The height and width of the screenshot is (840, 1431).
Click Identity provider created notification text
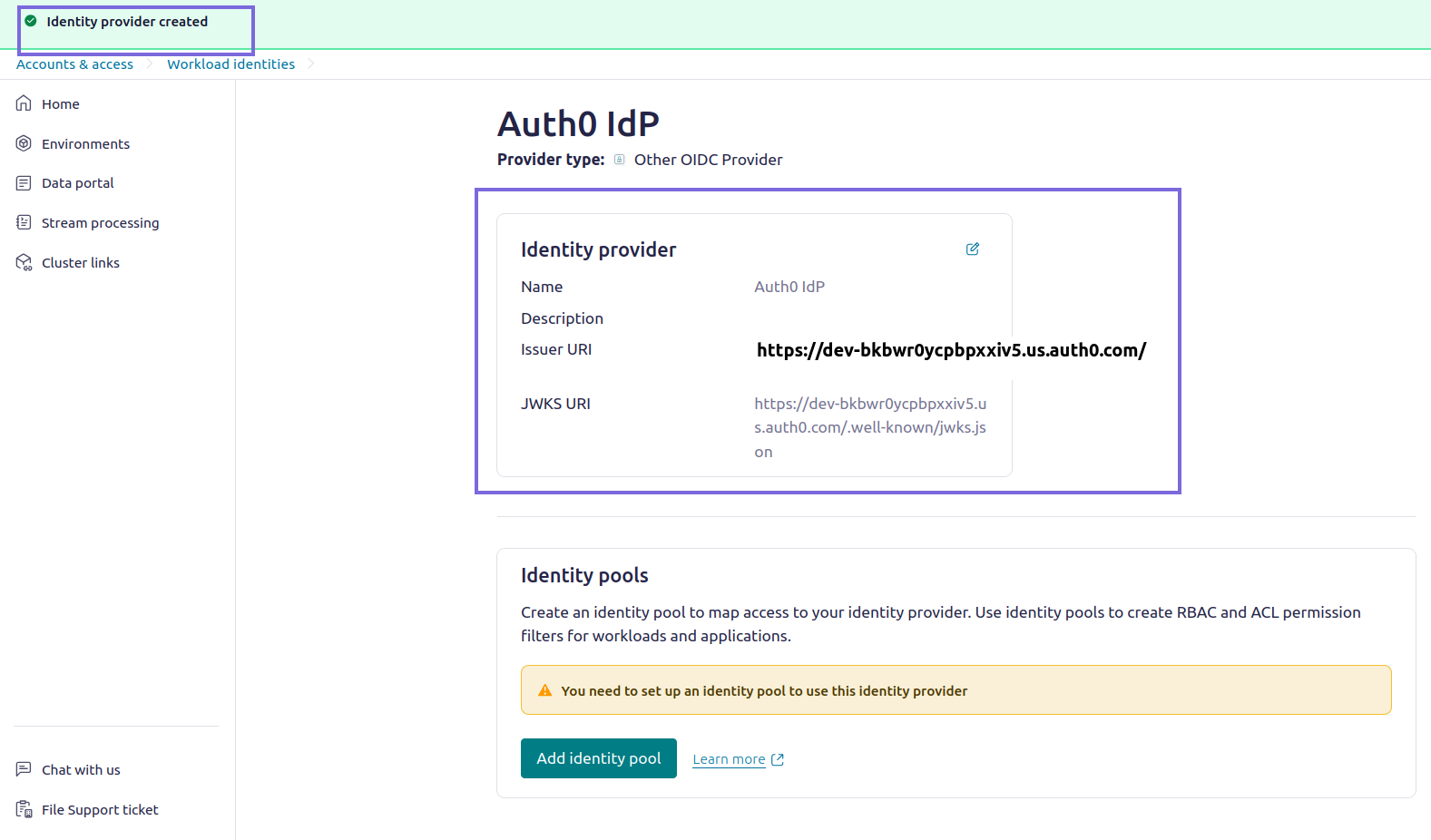tap(127, 21)
